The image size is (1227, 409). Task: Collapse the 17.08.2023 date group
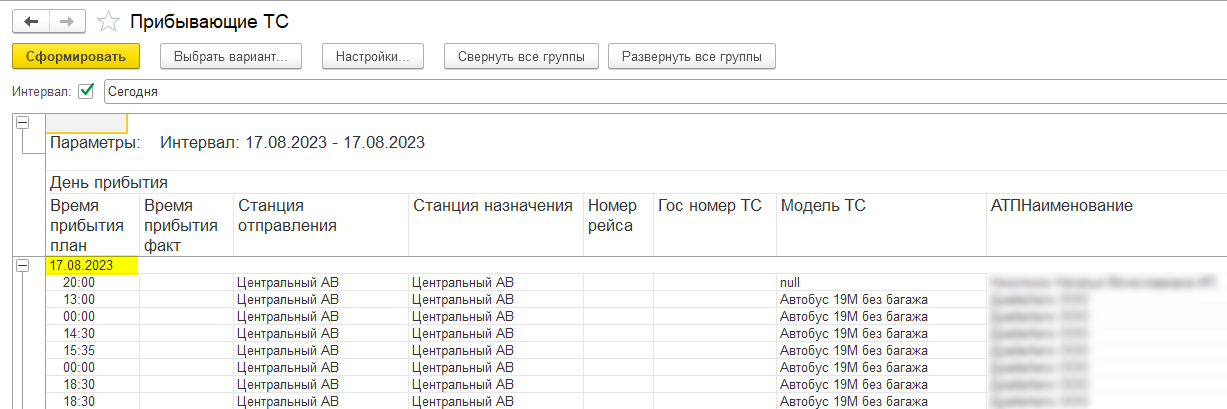[x=22, y=265]
